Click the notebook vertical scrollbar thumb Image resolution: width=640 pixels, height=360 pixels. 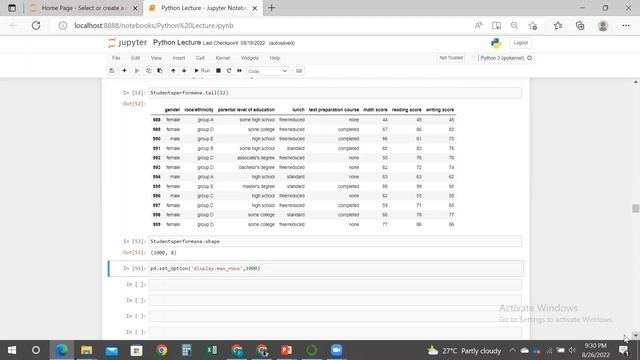pyautogui.click(x=636, y=208)
